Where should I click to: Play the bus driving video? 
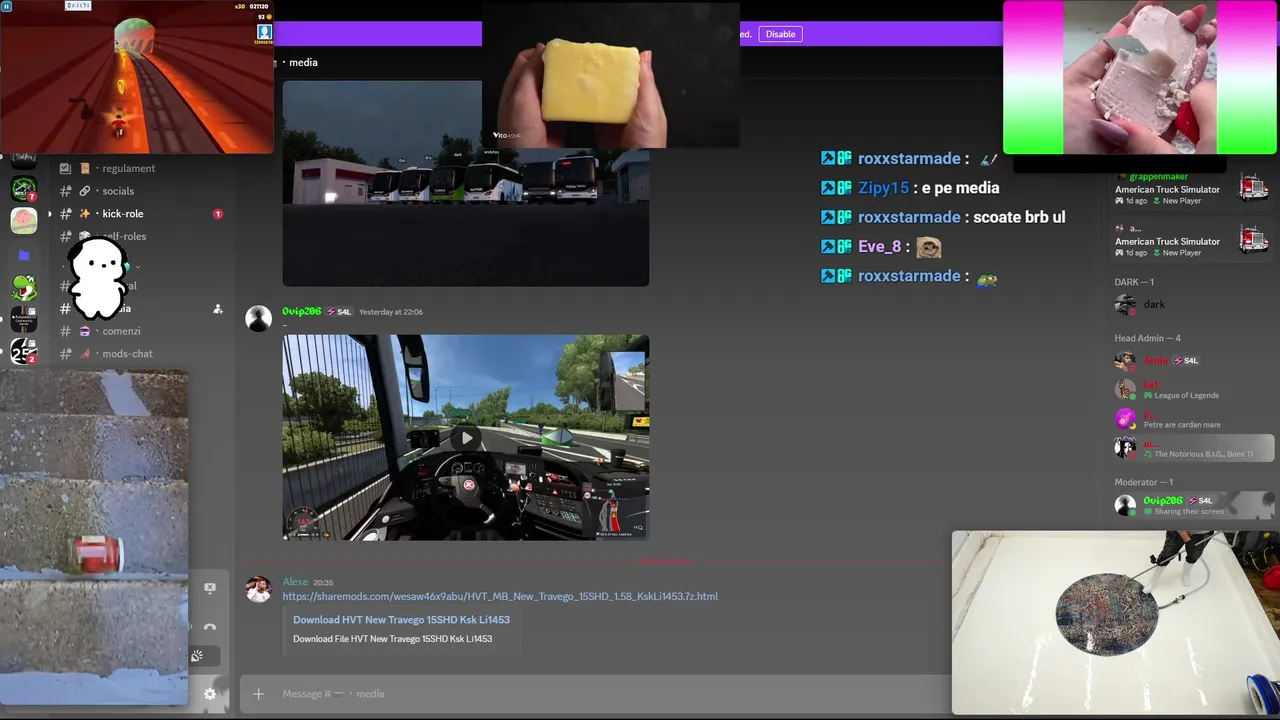pyautogui.click(x=466, y=438)
